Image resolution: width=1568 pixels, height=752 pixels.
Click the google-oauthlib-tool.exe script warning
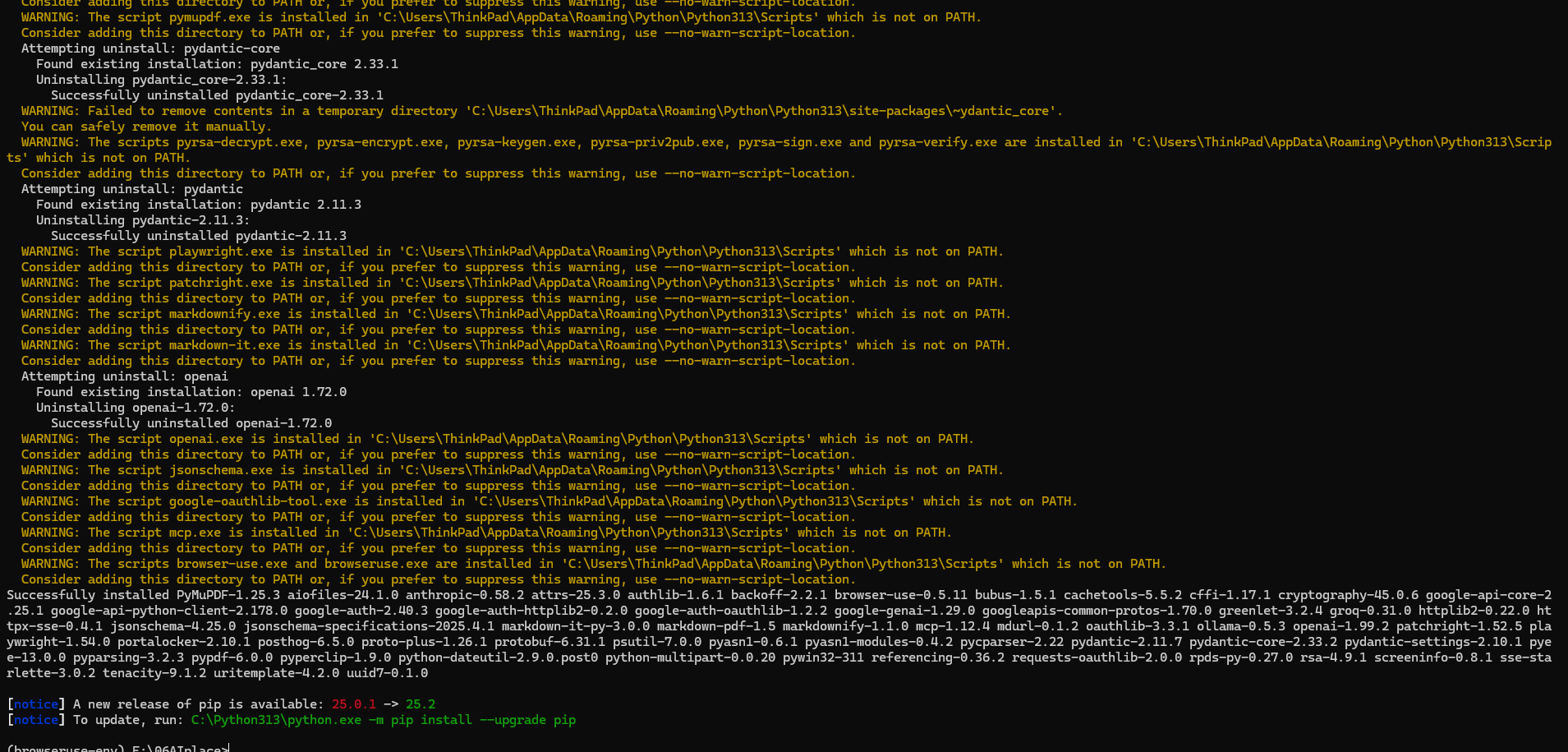pos(549,501)
